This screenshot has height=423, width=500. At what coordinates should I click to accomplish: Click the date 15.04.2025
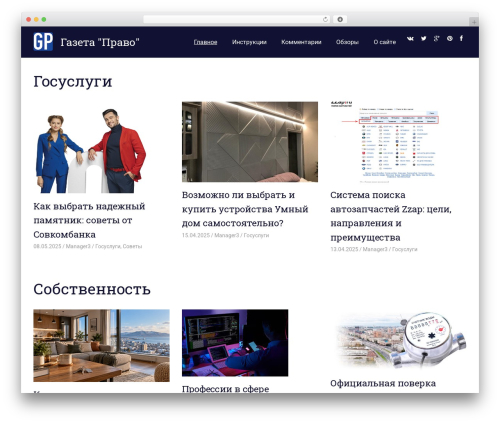(196, 235)
